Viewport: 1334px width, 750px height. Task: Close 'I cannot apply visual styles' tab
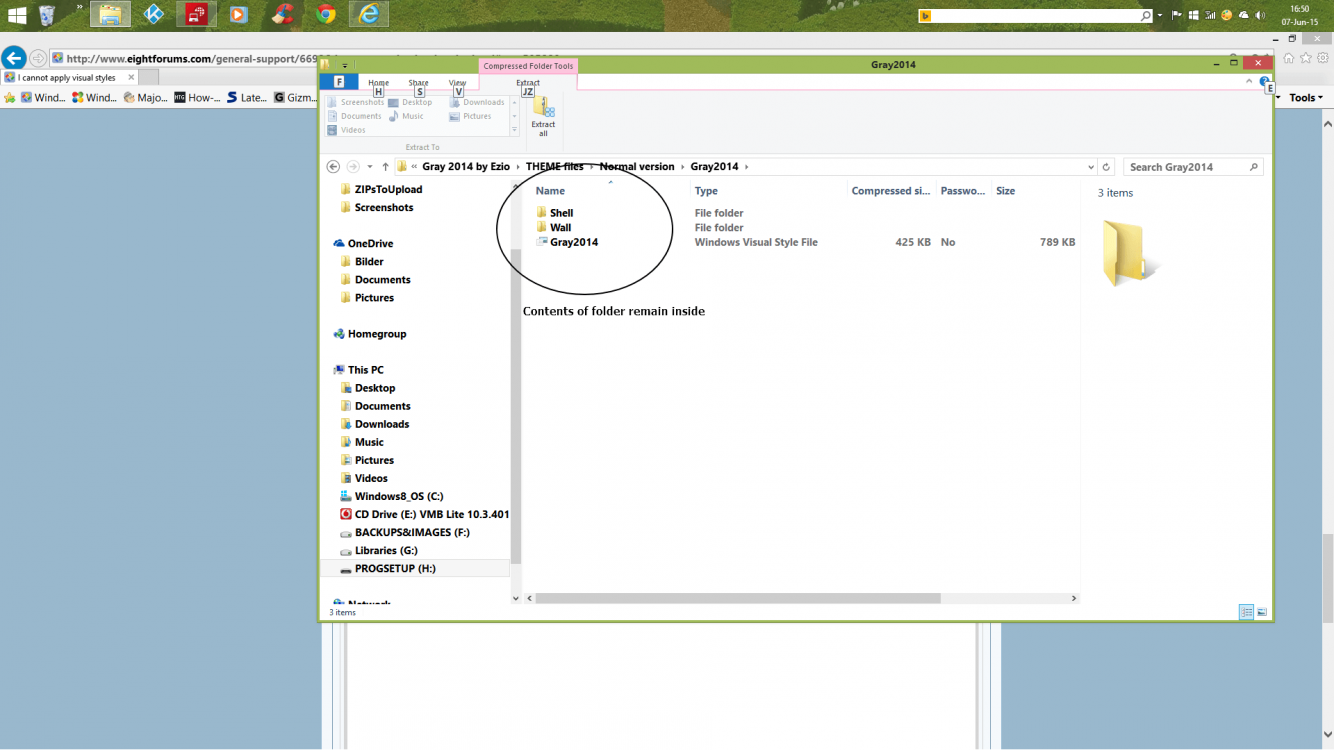pos(131,77)
